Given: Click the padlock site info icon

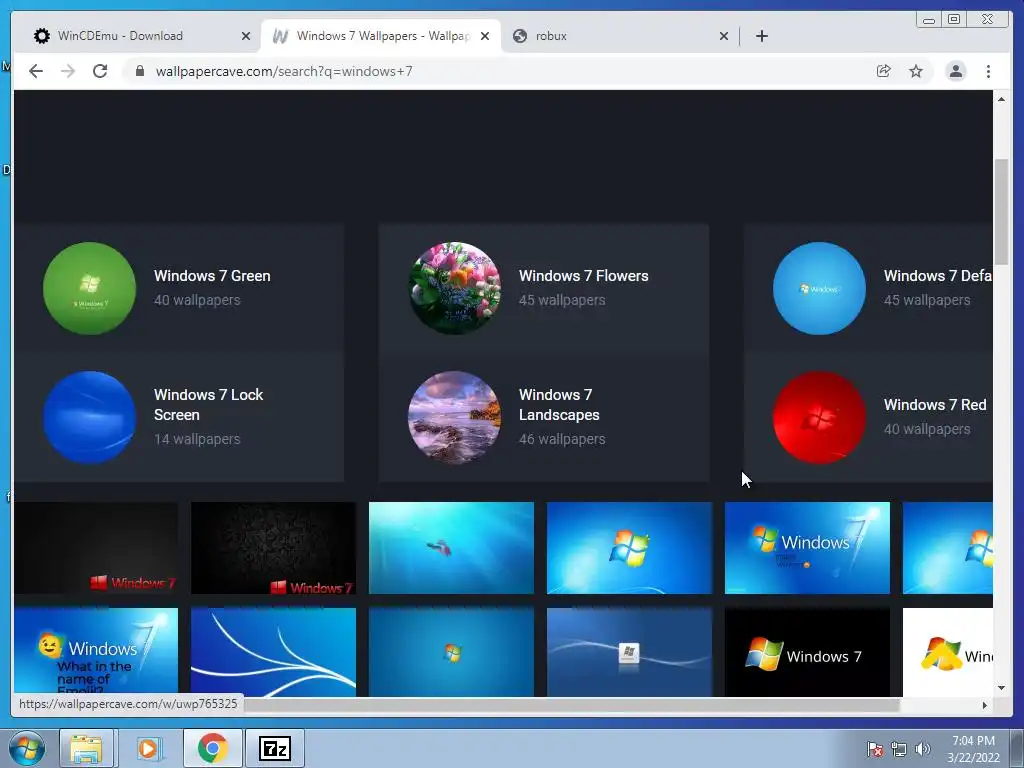Looking at the screenshot, I should [140, 71].
